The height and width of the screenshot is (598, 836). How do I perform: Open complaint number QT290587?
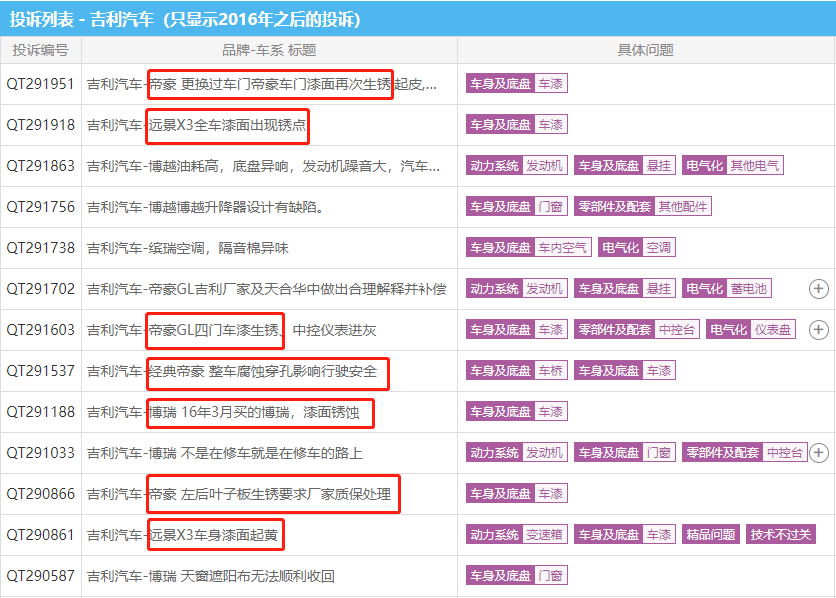pyautogui.click(x=41, y=576)
